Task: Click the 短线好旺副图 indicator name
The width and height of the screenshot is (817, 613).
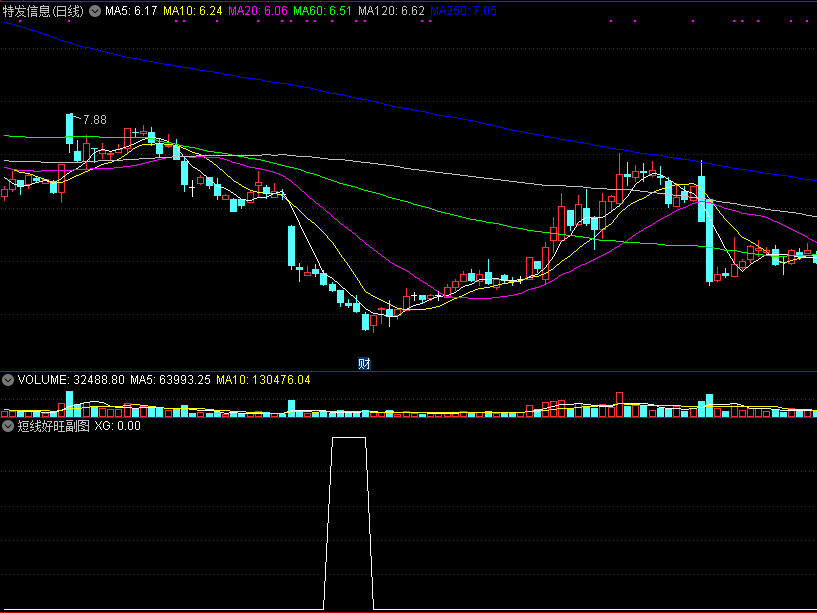Action: coord(54,426)
